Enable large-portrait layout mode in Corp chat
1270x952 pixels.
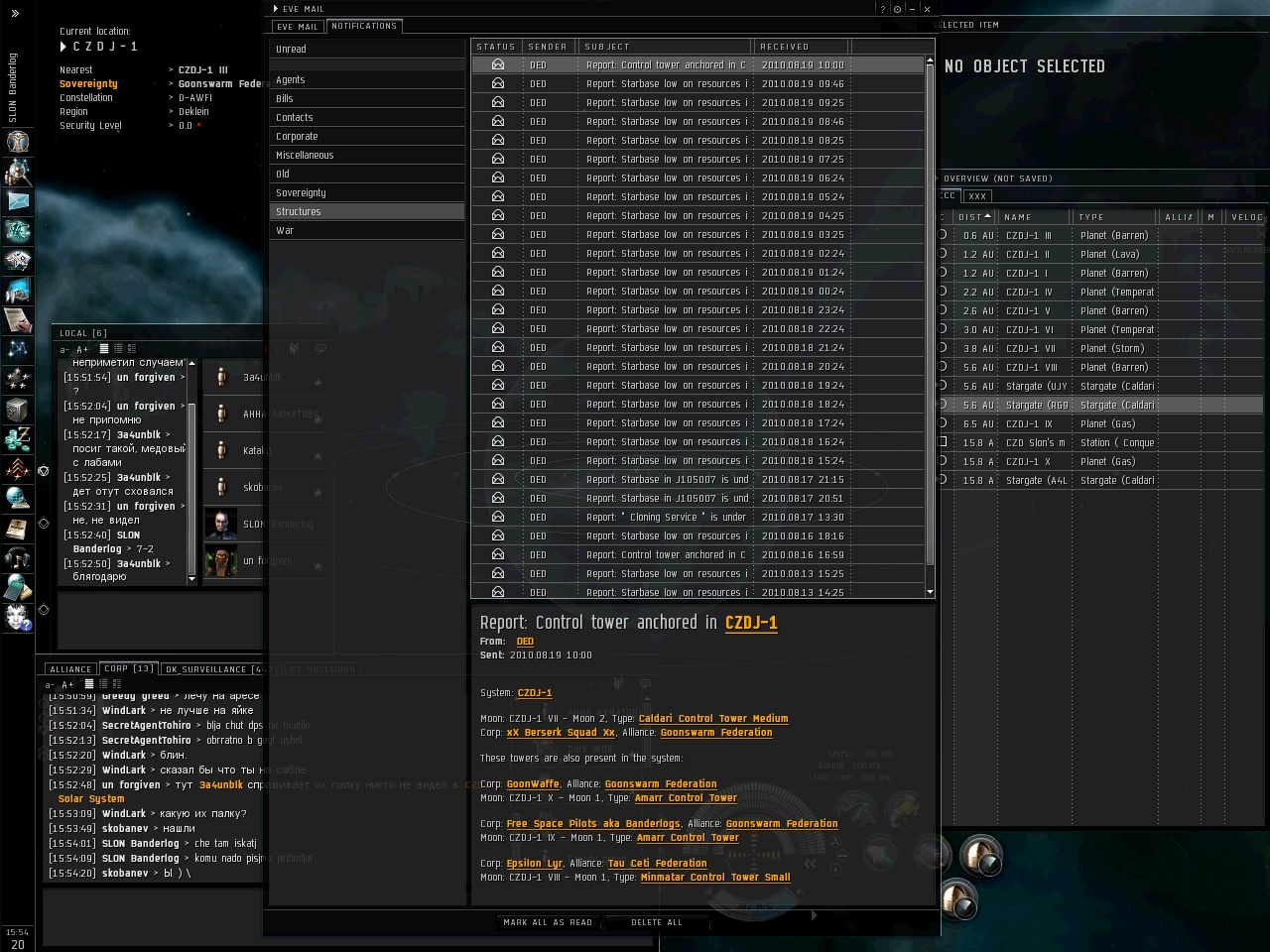[x=116, y=683]
